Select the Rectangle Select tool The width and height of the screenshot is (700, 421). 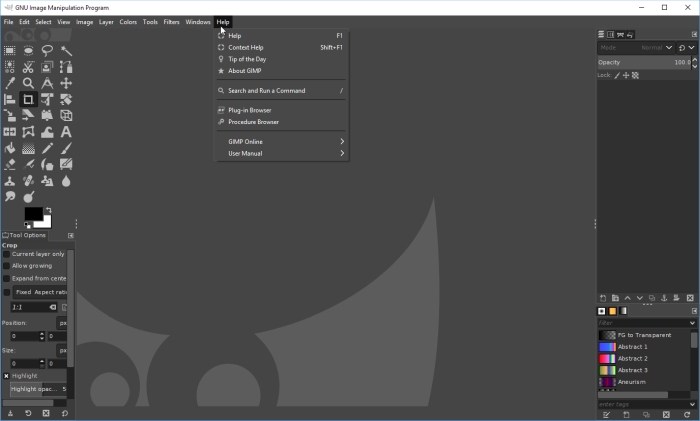click(9, 50)
